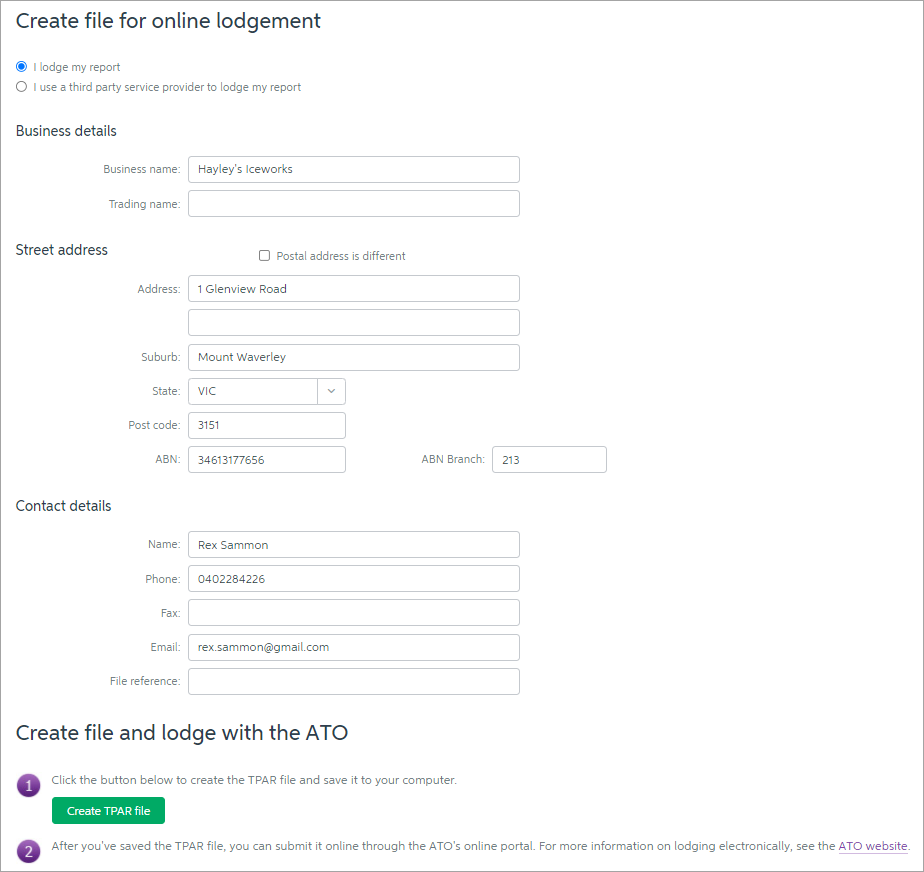924x872 pixels.
Task: Click the Post code field 3151
Action: 267,425
